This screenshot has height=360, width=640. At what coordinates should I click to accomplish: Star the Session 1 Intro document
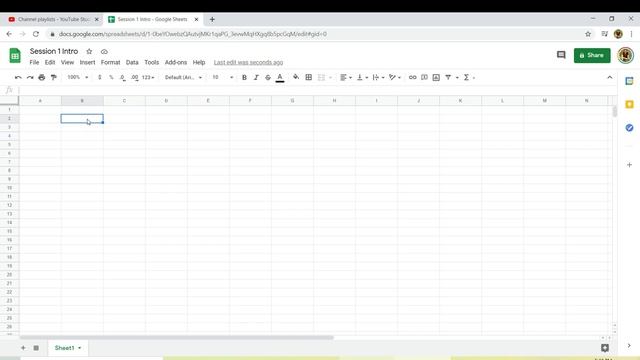point(89,51)
